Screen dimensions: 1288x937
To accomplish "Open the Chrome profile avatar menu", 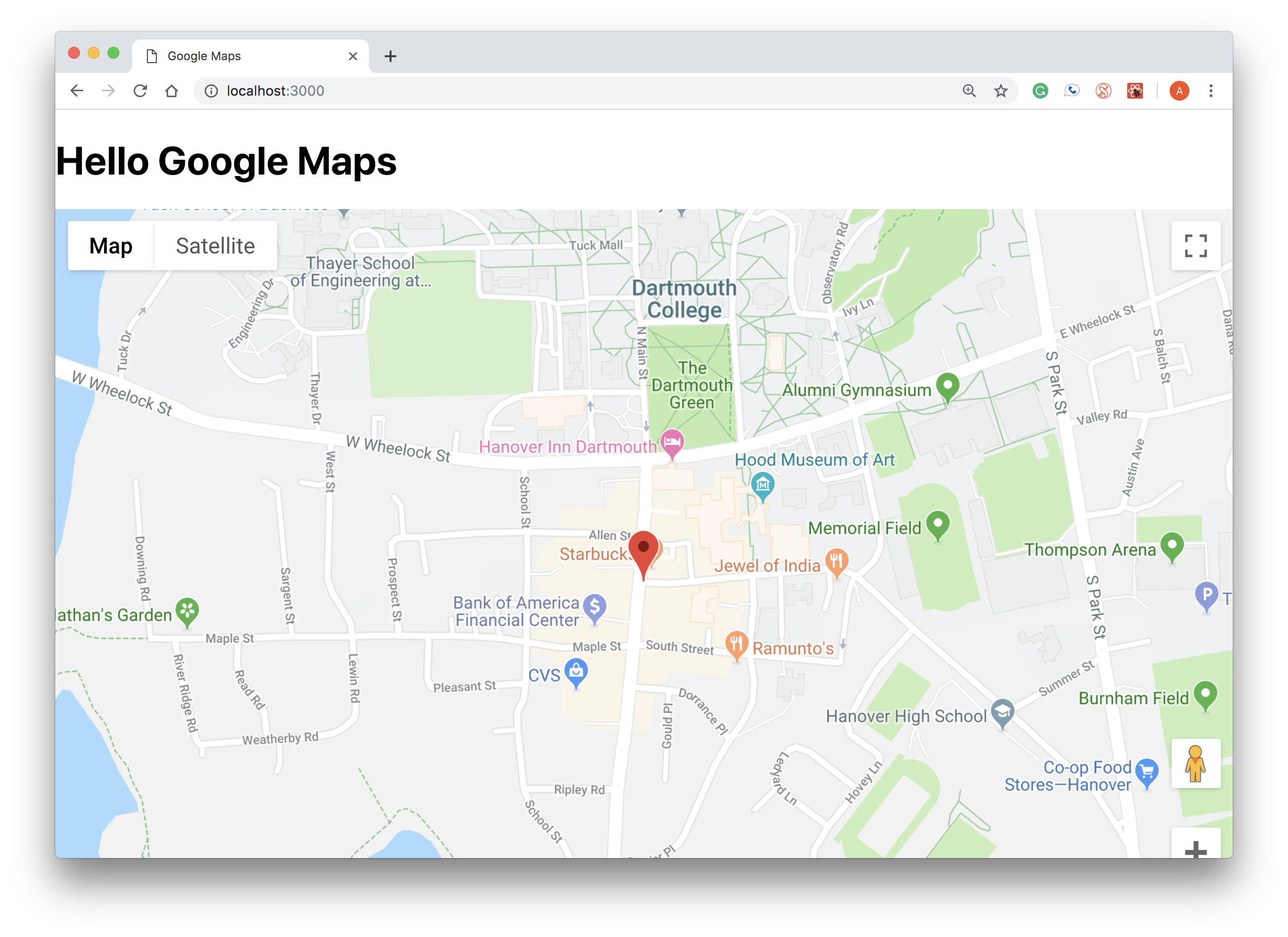I will (1179, 91).
